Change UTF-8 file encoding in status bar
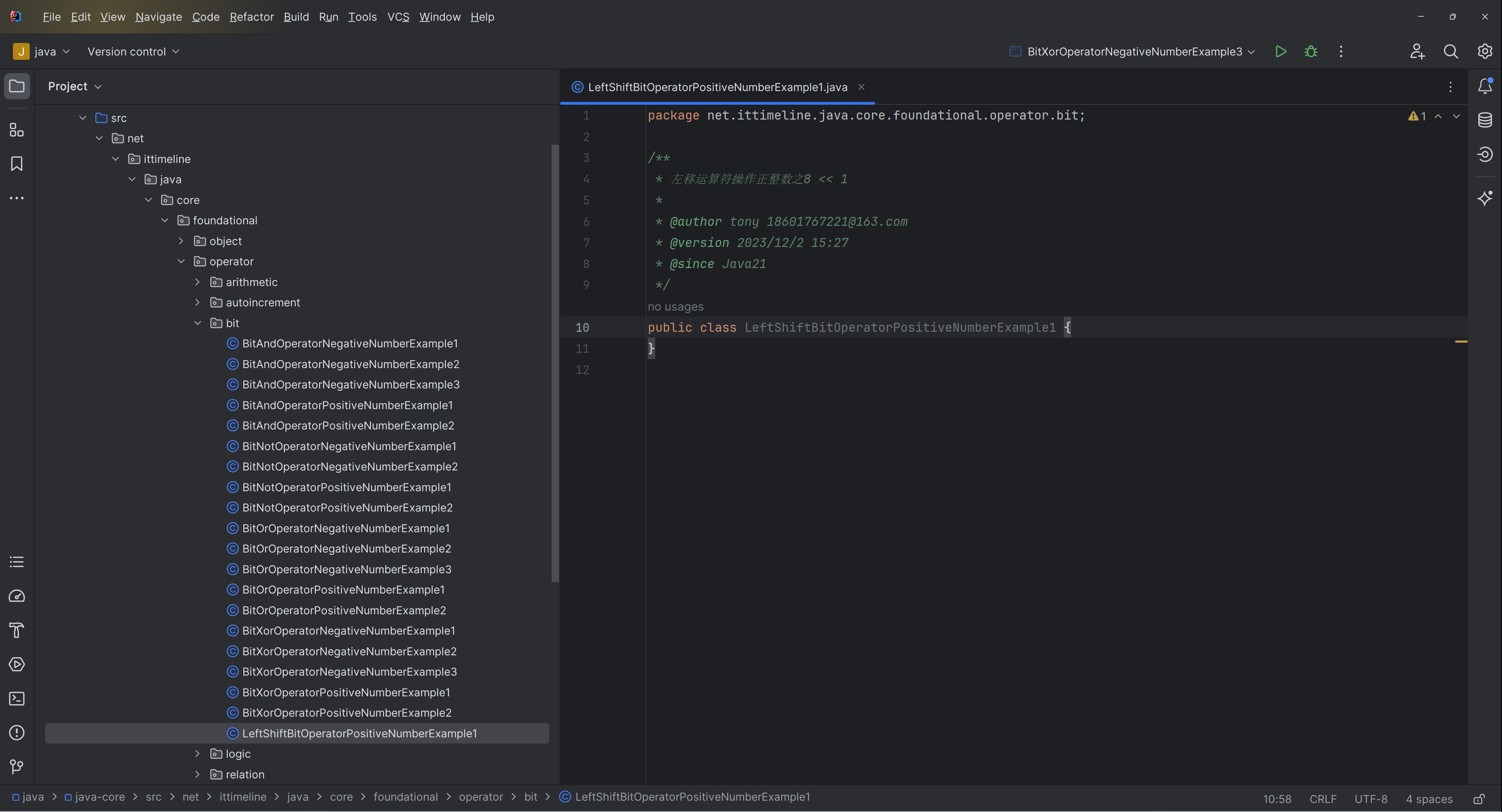This screenshot has height=812, width=1502. tap(1370, 799)
